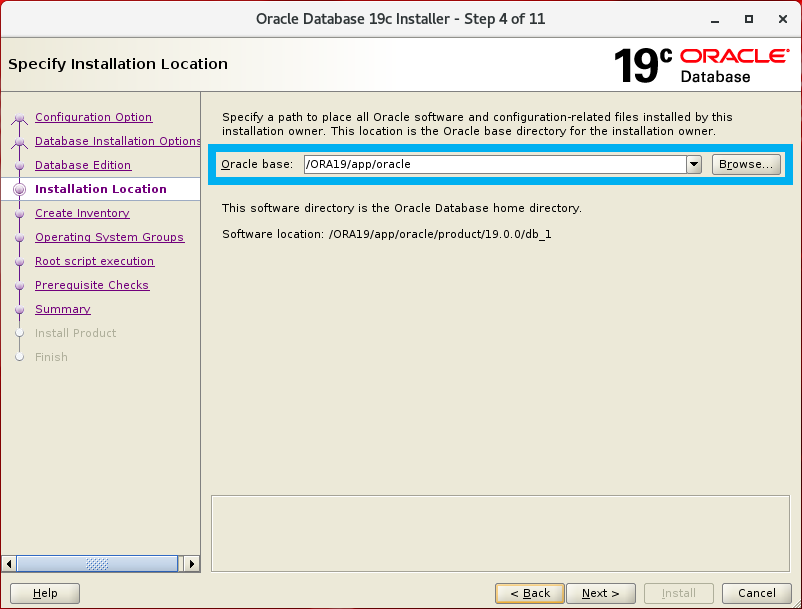Expand the Oracle base dropdown arrow

coord(694,164)
